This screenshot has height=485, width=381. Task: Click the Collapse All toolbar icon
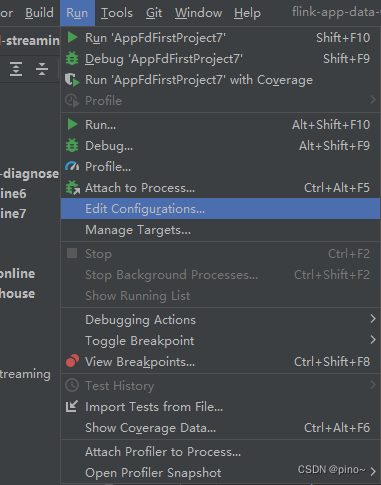click(x=42, y=69)
